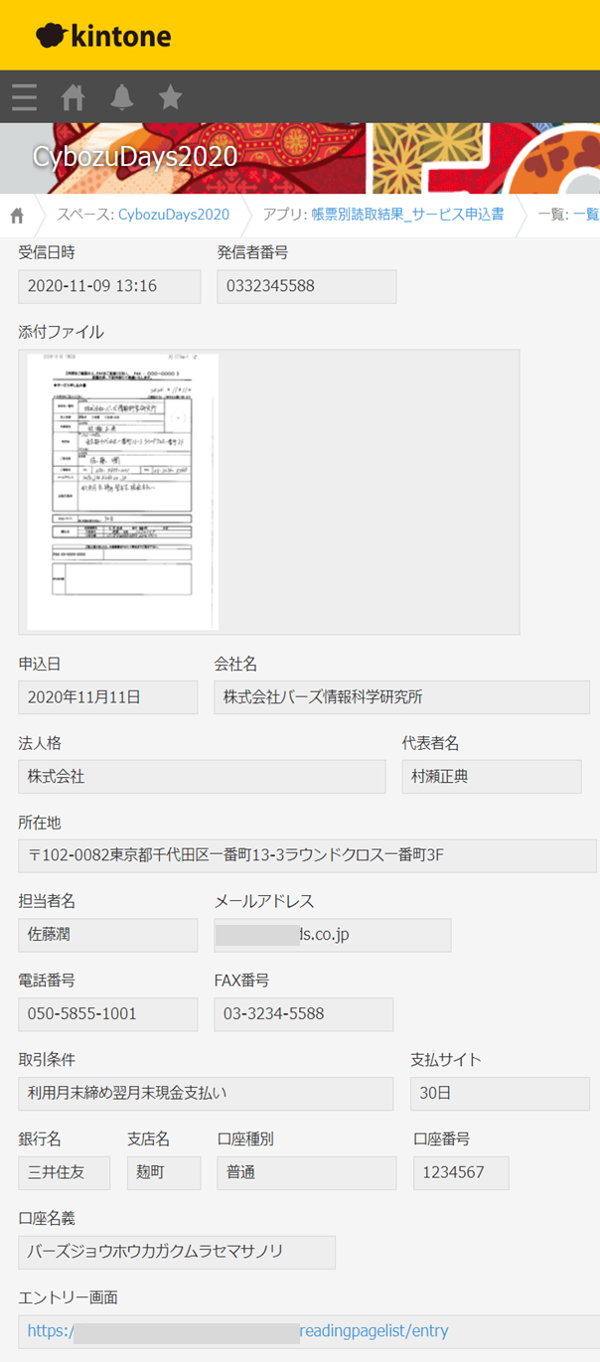Select 口座番号 value 1234567
Screen dimensions: 600x1362
click(461, 1173)
